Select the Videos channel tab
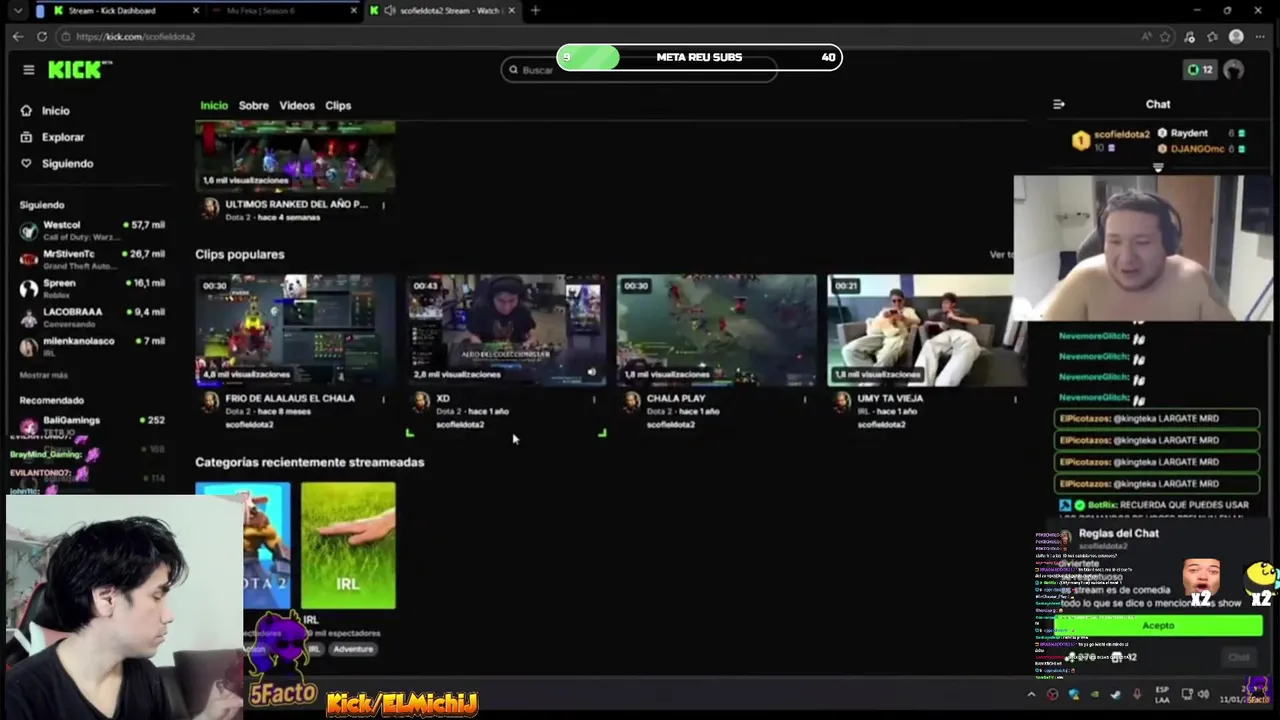Viewport: 1280px width, 720px height. (297, 105)
